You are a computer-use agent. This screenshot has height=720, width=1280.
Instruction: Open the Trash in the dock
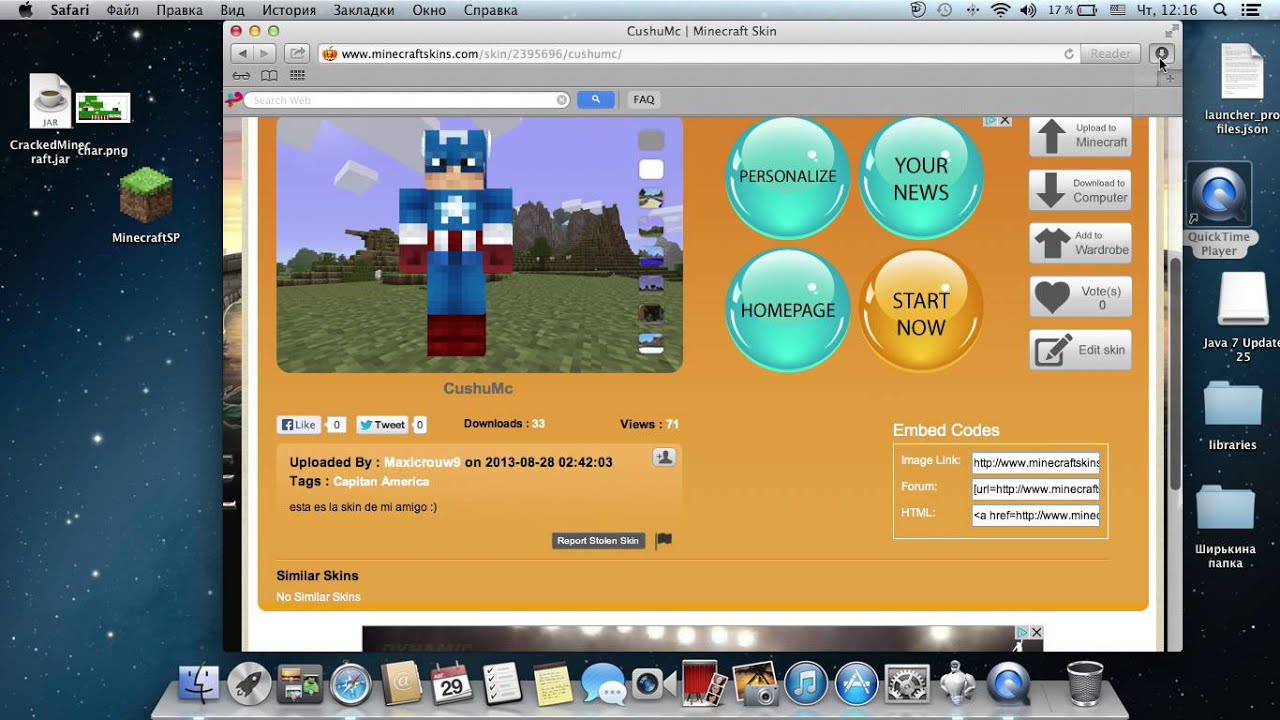tap(1085, 684)
